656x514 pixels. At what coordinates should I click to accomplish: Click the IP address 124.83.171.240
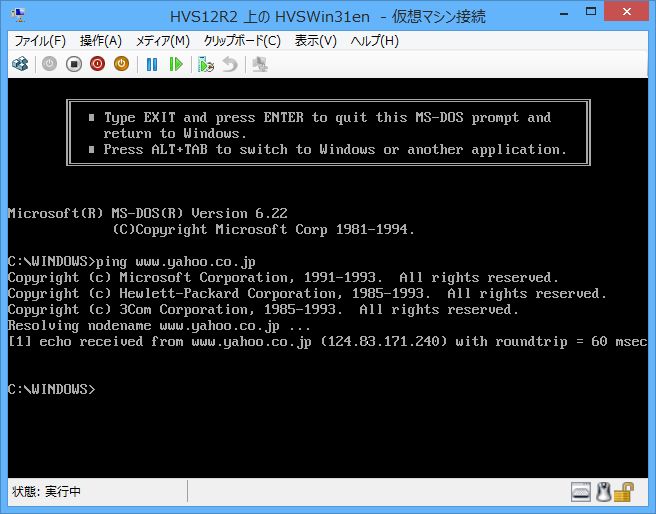click(384, 342)
